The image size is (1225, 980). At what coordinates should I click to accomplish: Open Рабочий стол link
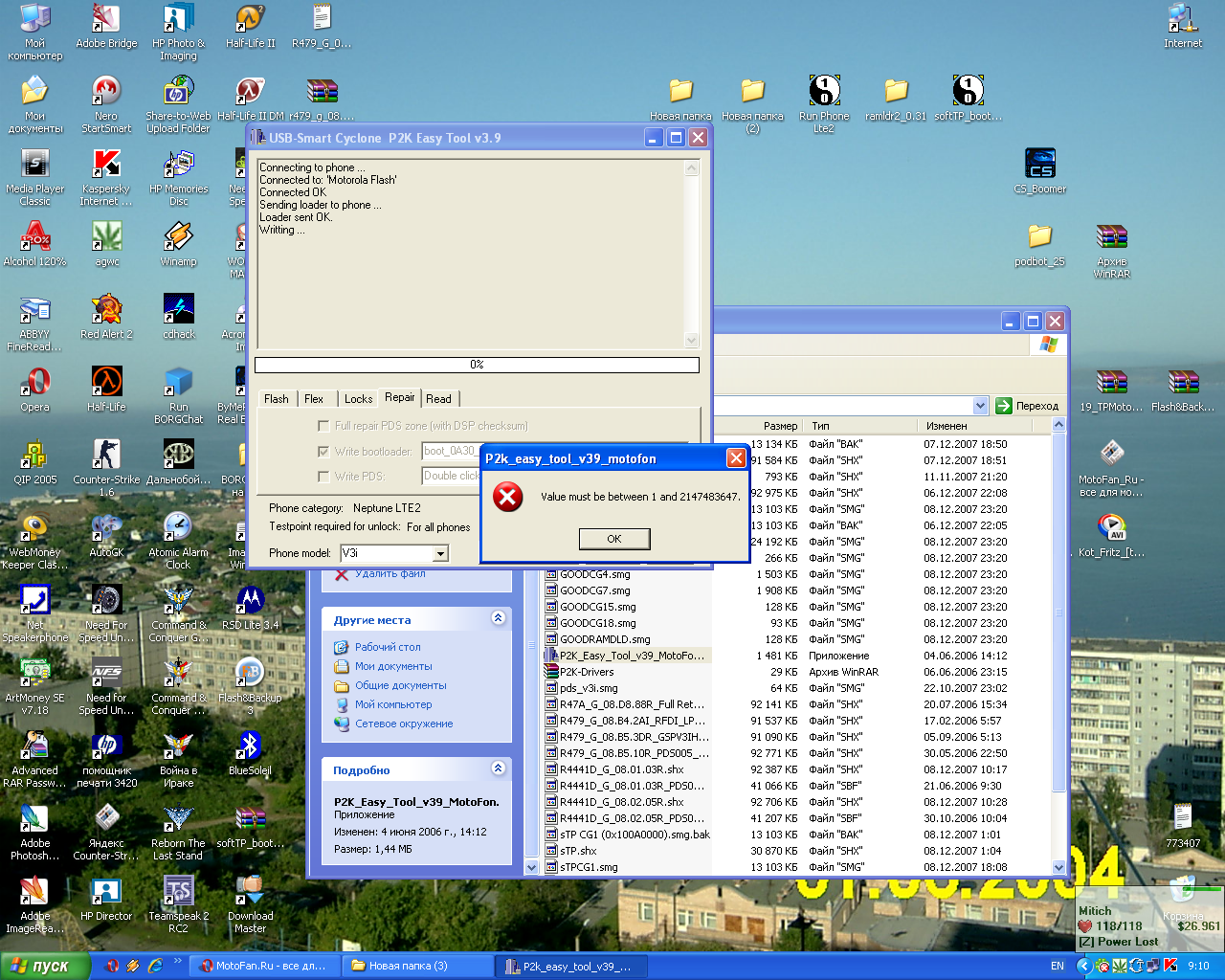click(388, 647)
